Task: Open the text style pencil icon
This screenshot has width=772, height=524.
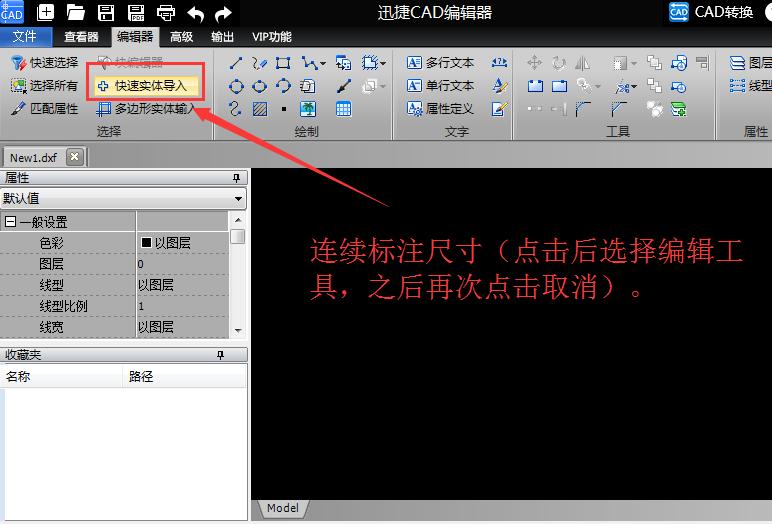Action: click(499, 86)
